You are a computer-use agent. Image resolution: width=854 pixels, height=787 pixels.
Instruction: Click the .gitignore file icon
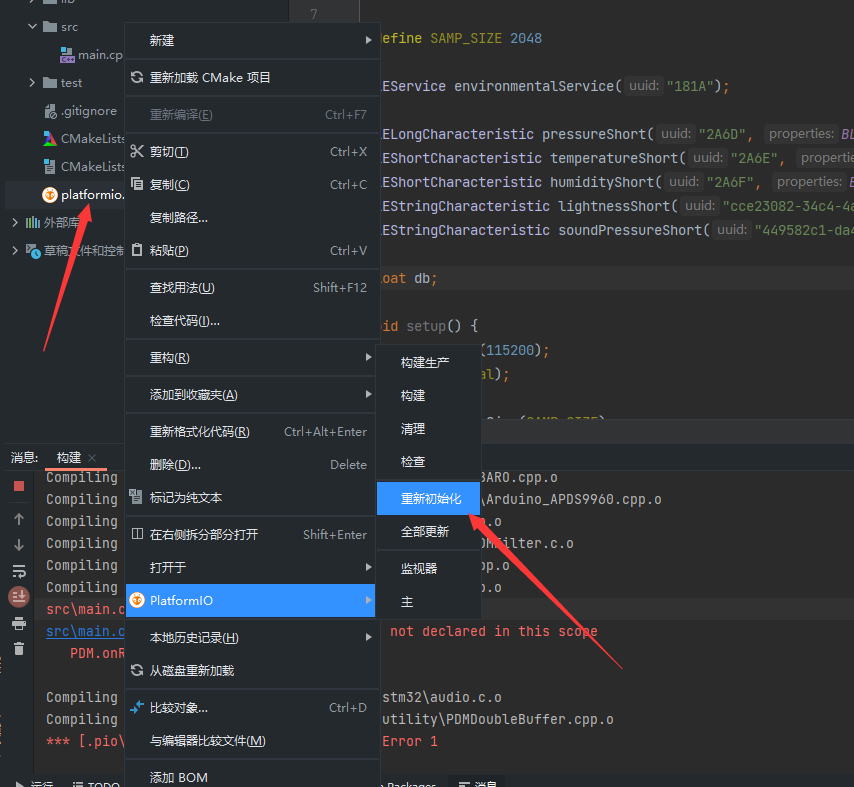coord(50,111)
